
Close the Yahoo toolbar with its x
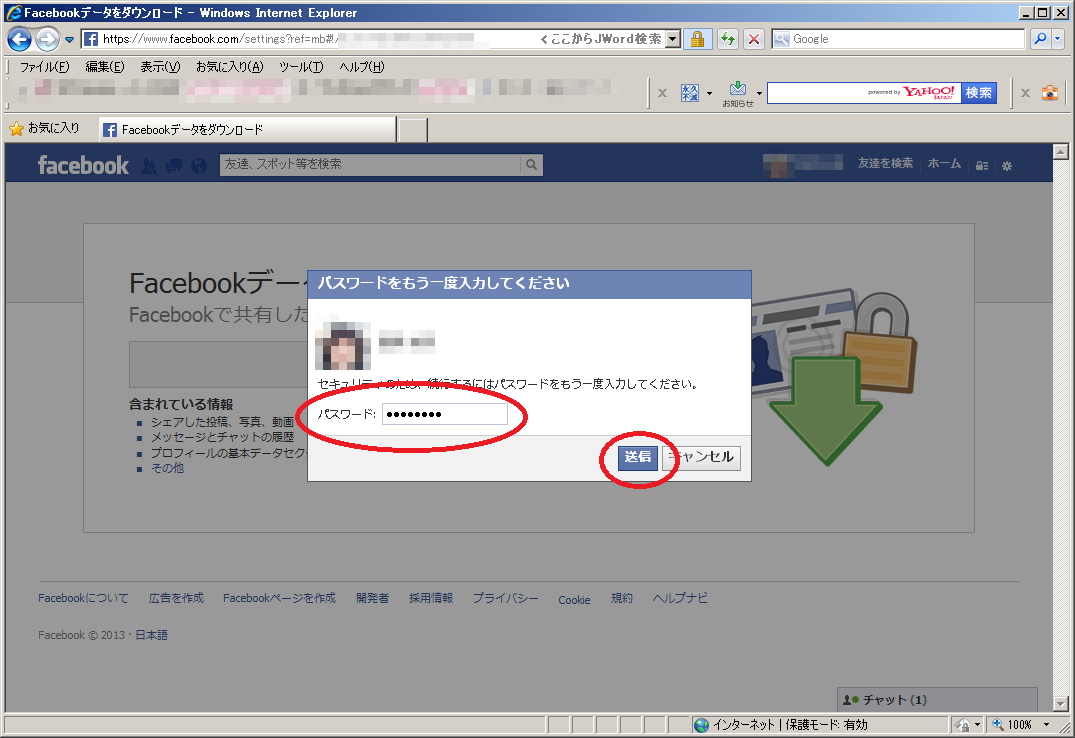pos(662,93)
